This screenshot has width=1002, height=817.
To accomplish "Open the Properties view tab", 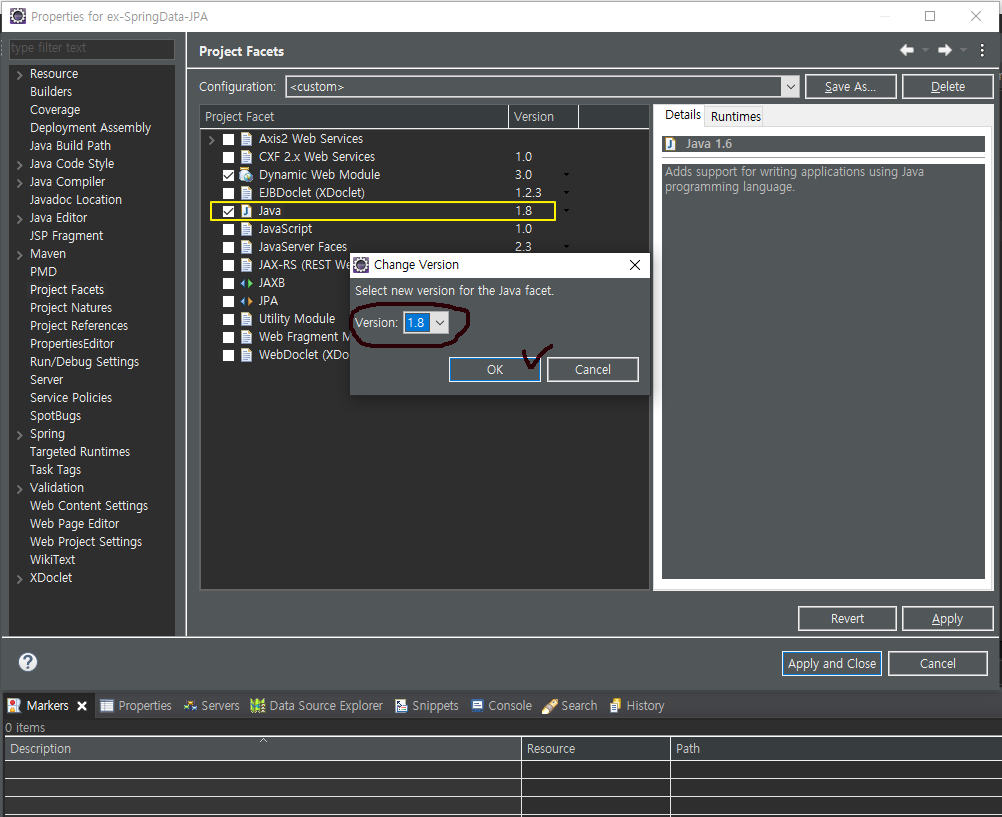I will [x=136, y=706].
